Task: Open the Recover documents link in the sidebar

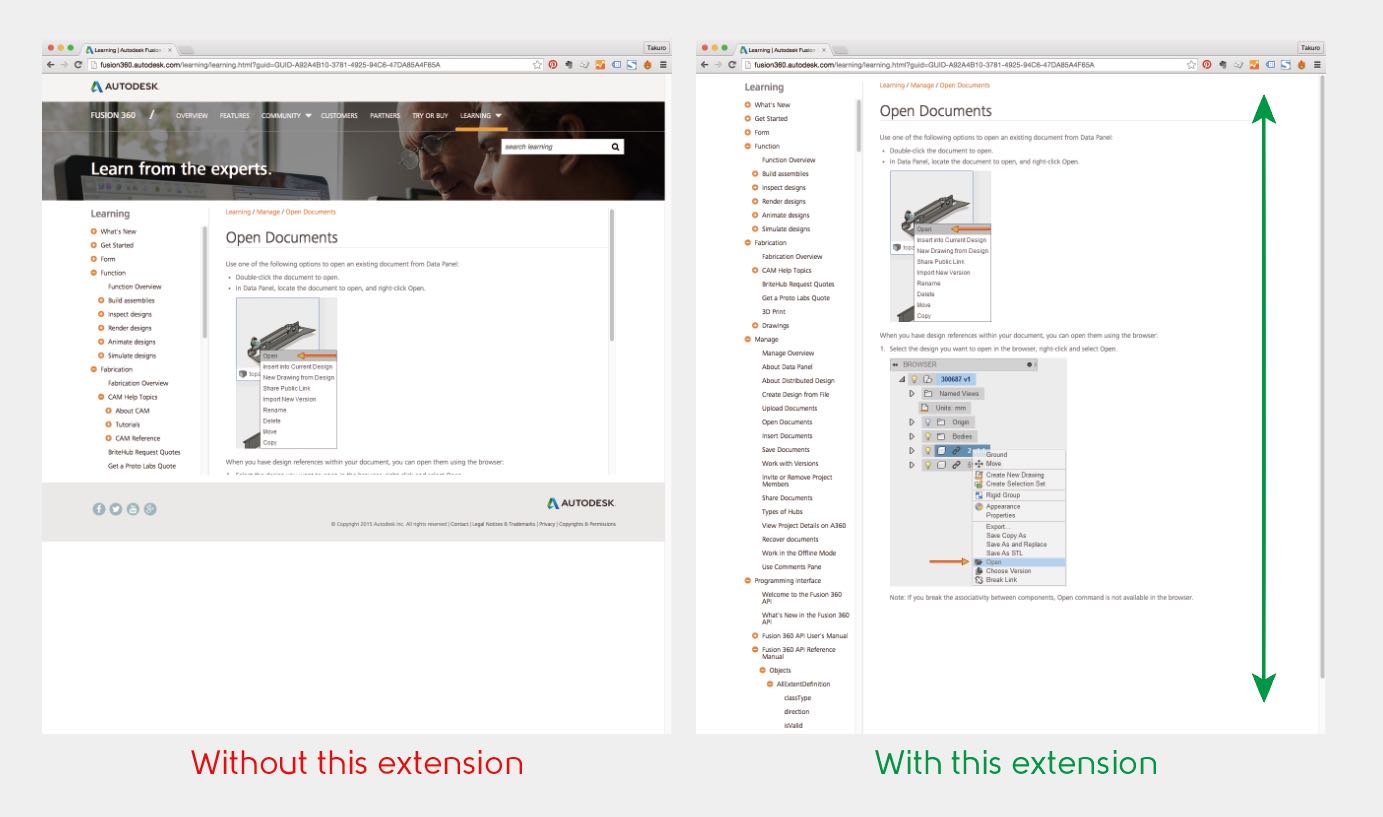Action: pyautogui.click(x=790, y=539)
